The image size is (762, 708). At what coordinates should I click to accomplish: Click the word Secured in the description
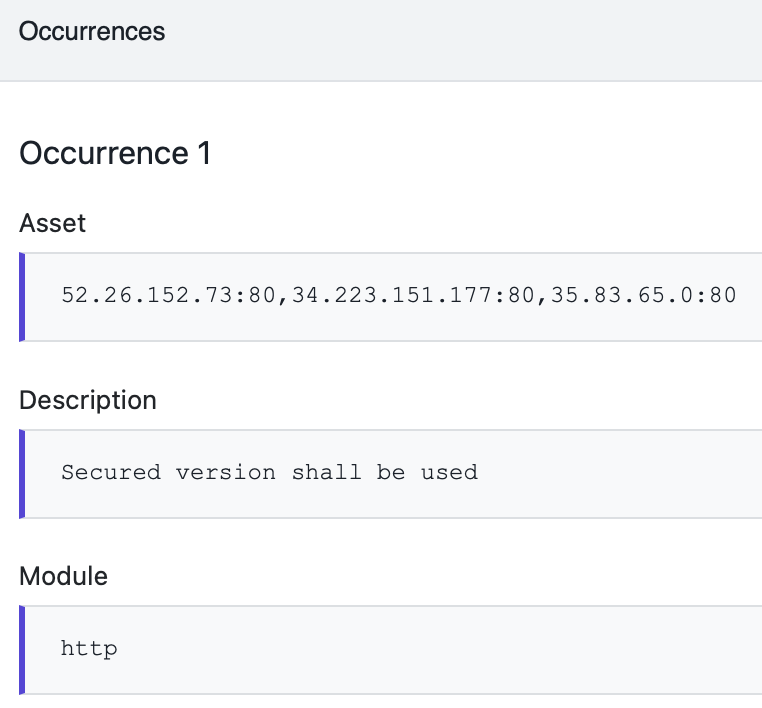coord(111,472)
